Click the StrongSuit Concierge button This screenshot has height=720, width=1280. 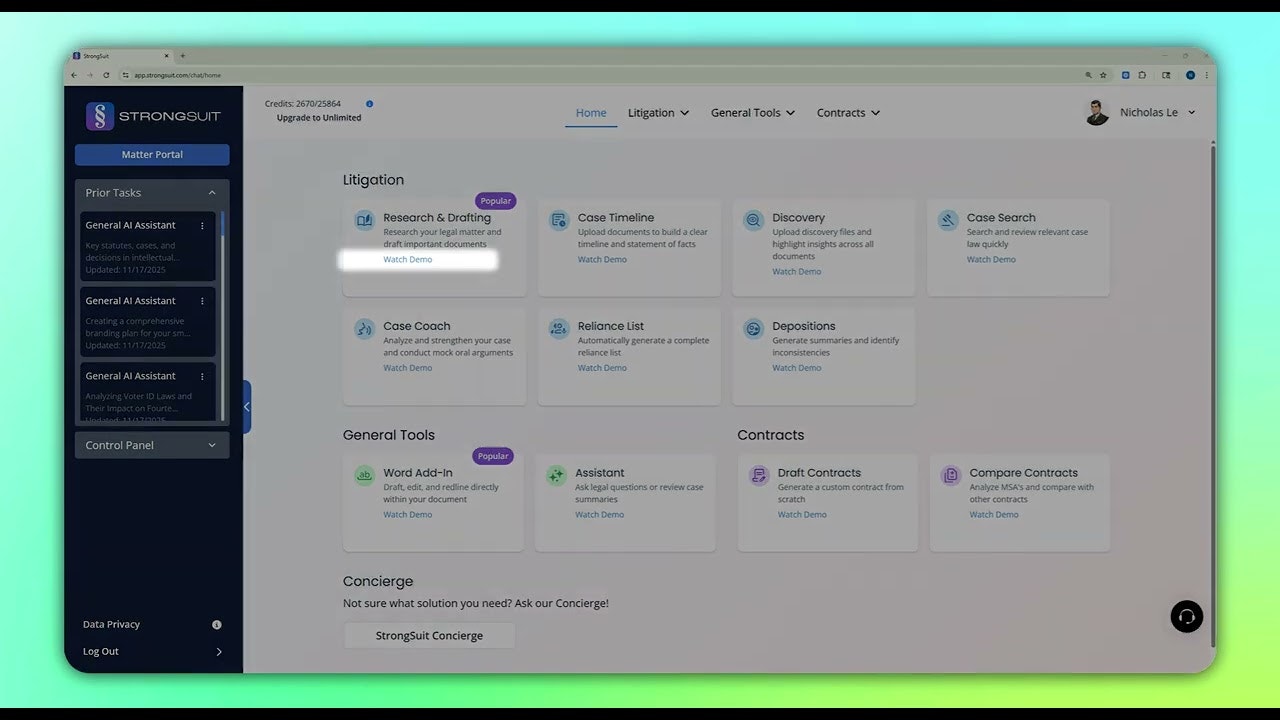point(429,636)
